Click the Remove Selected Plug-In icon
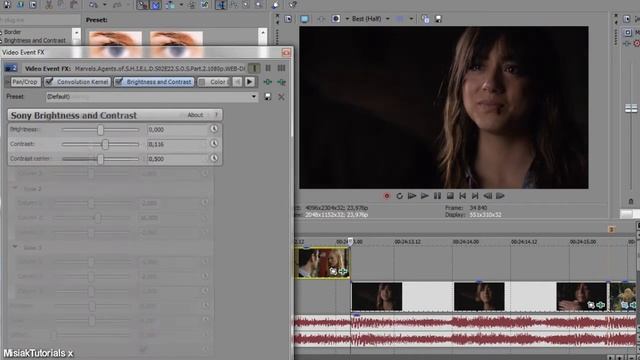 pos(281,82)
